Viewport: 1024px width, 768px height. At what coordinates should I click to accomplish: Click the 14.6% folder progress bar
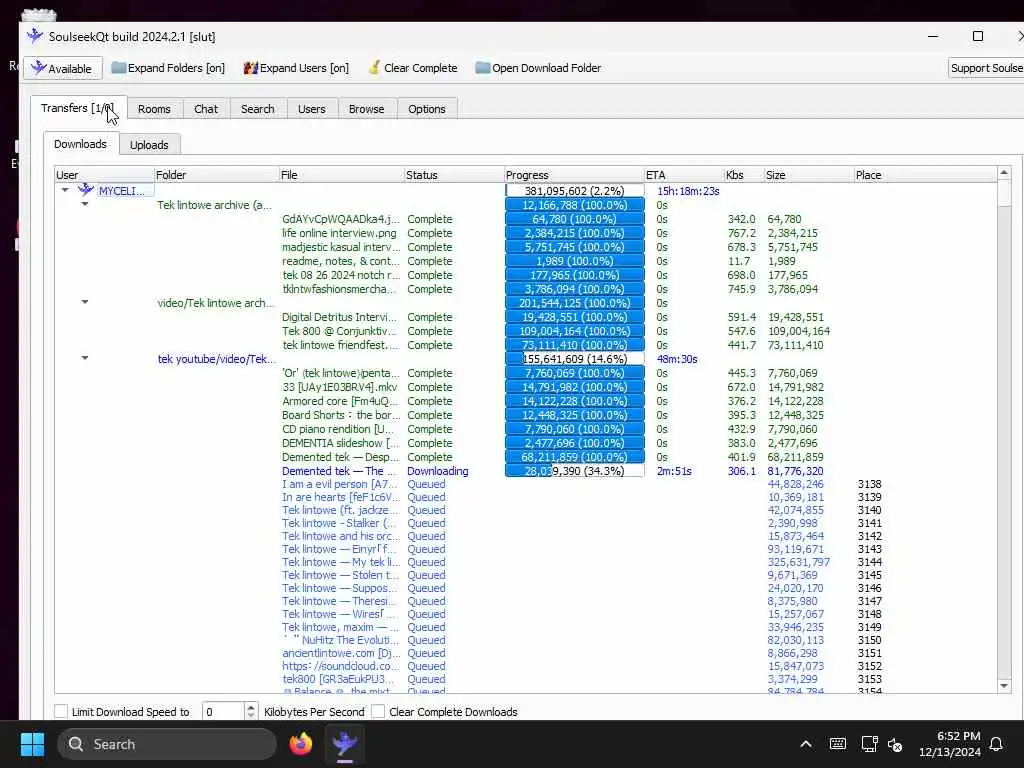coord(575,359)
